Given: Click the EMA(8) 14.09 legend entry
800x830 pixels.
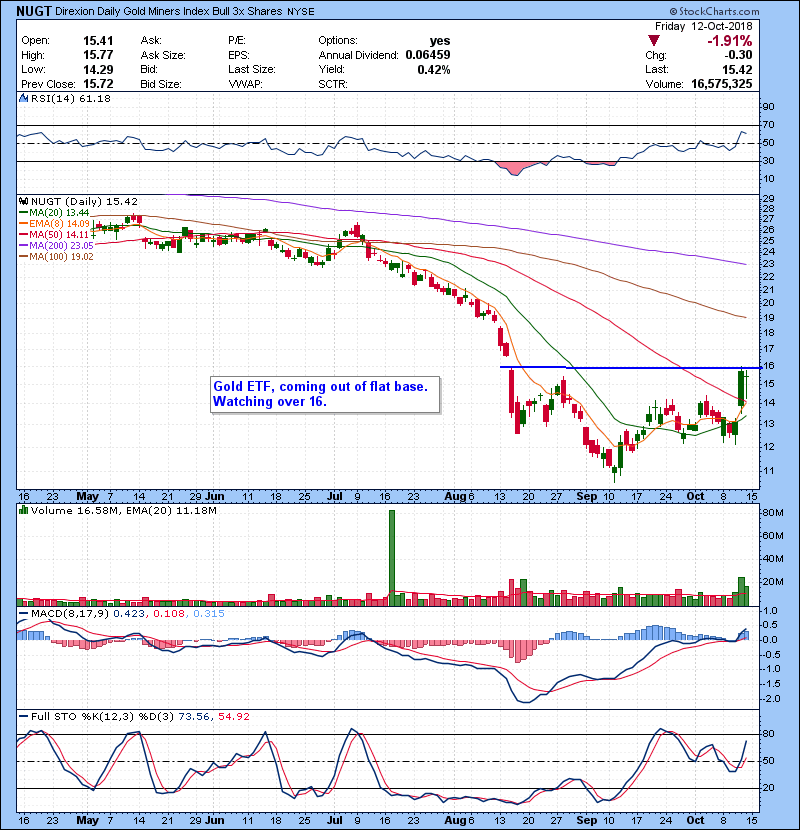Looking at the screenshot, I should pyautogui.click(x=55, y=224).
